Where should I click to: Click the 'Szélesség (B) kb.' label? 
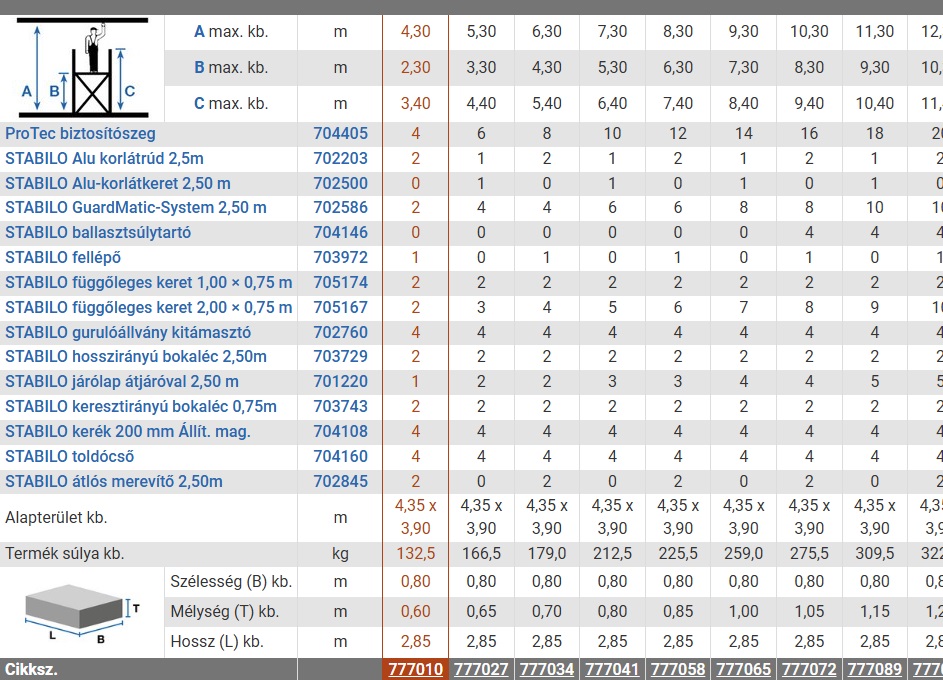(231, 582)
